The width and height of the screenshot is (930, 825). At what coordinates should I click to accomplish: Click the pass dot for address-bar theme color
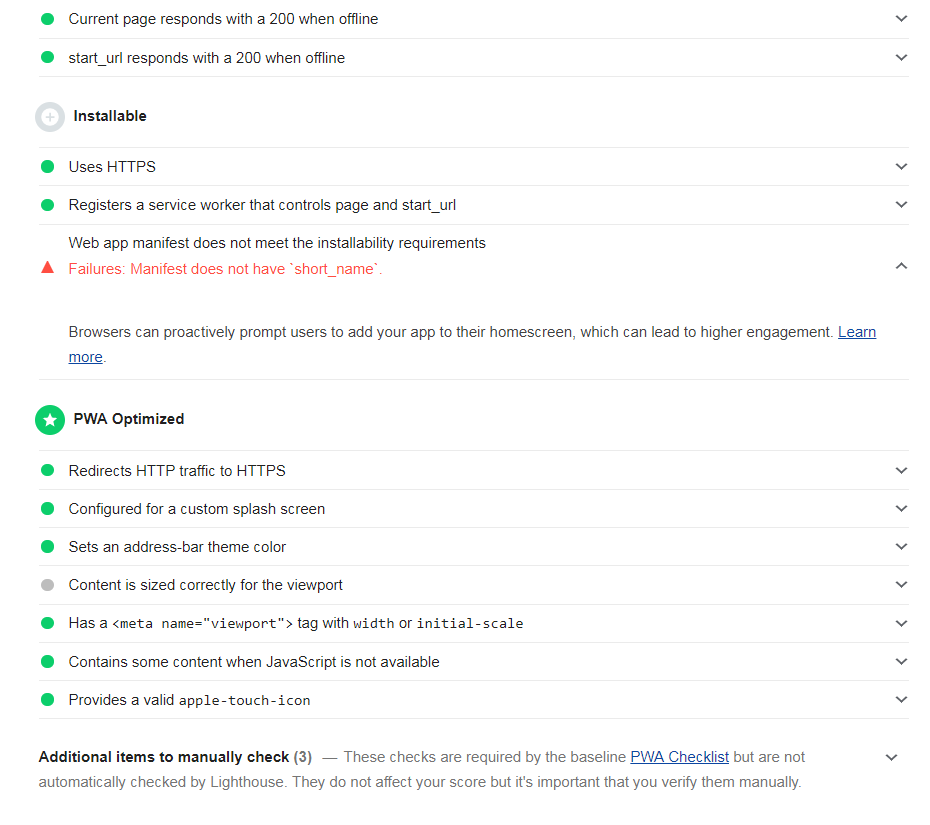point(47,547)
